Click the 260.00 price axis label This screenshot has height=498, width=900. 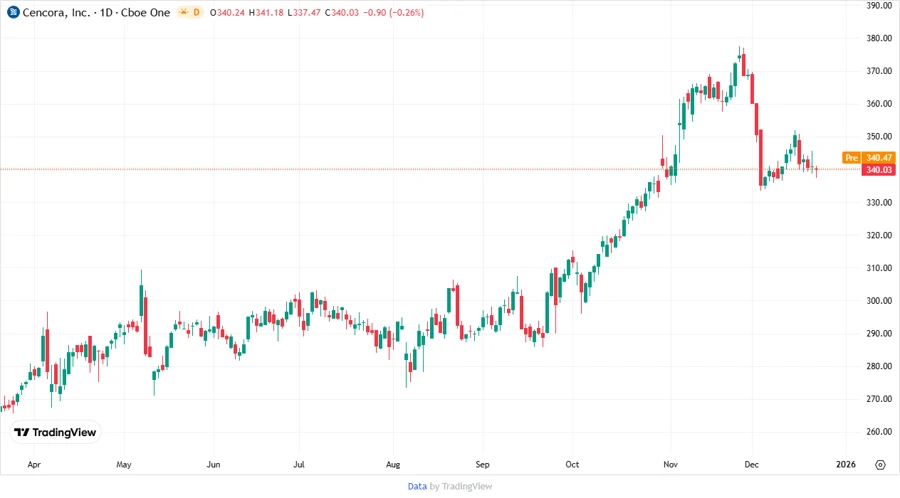click(x=879, y=431)
